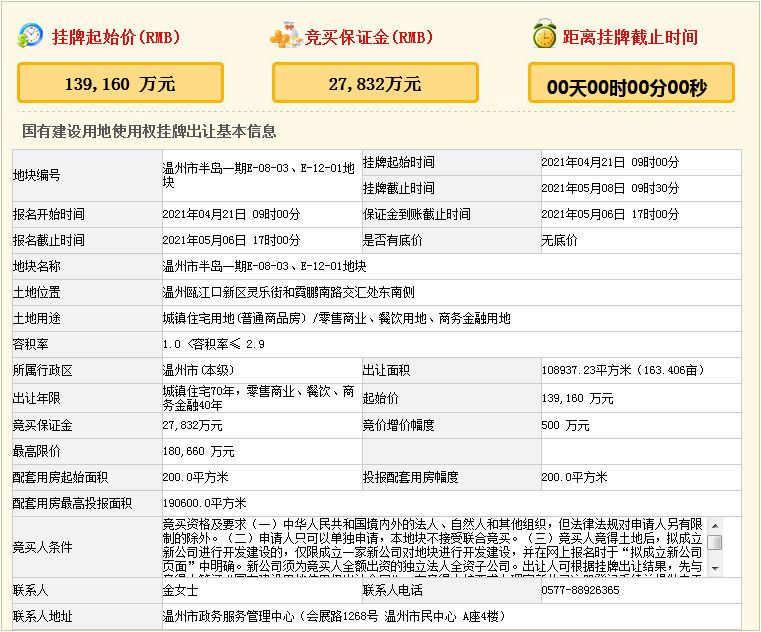
Task: Click the 190600.0平方米 value
Action: pyautogui.click(x=204, y=503)
